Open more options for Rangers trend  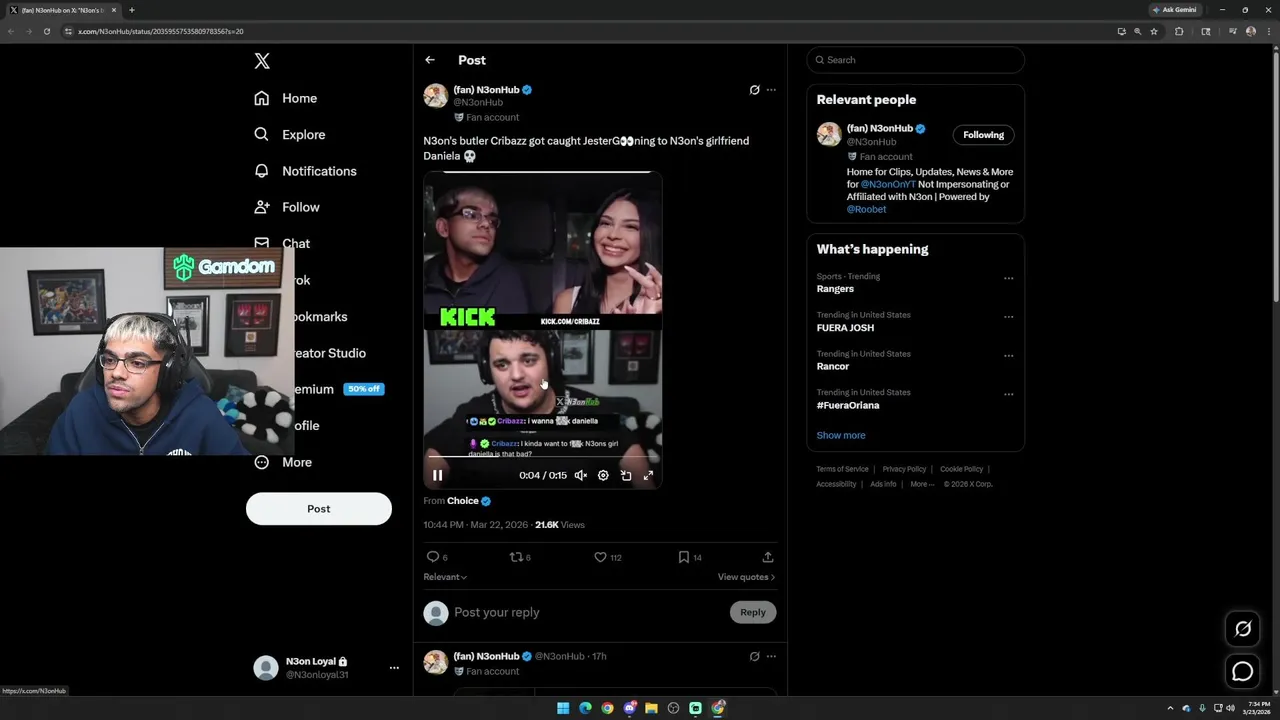pos(1008,278)
